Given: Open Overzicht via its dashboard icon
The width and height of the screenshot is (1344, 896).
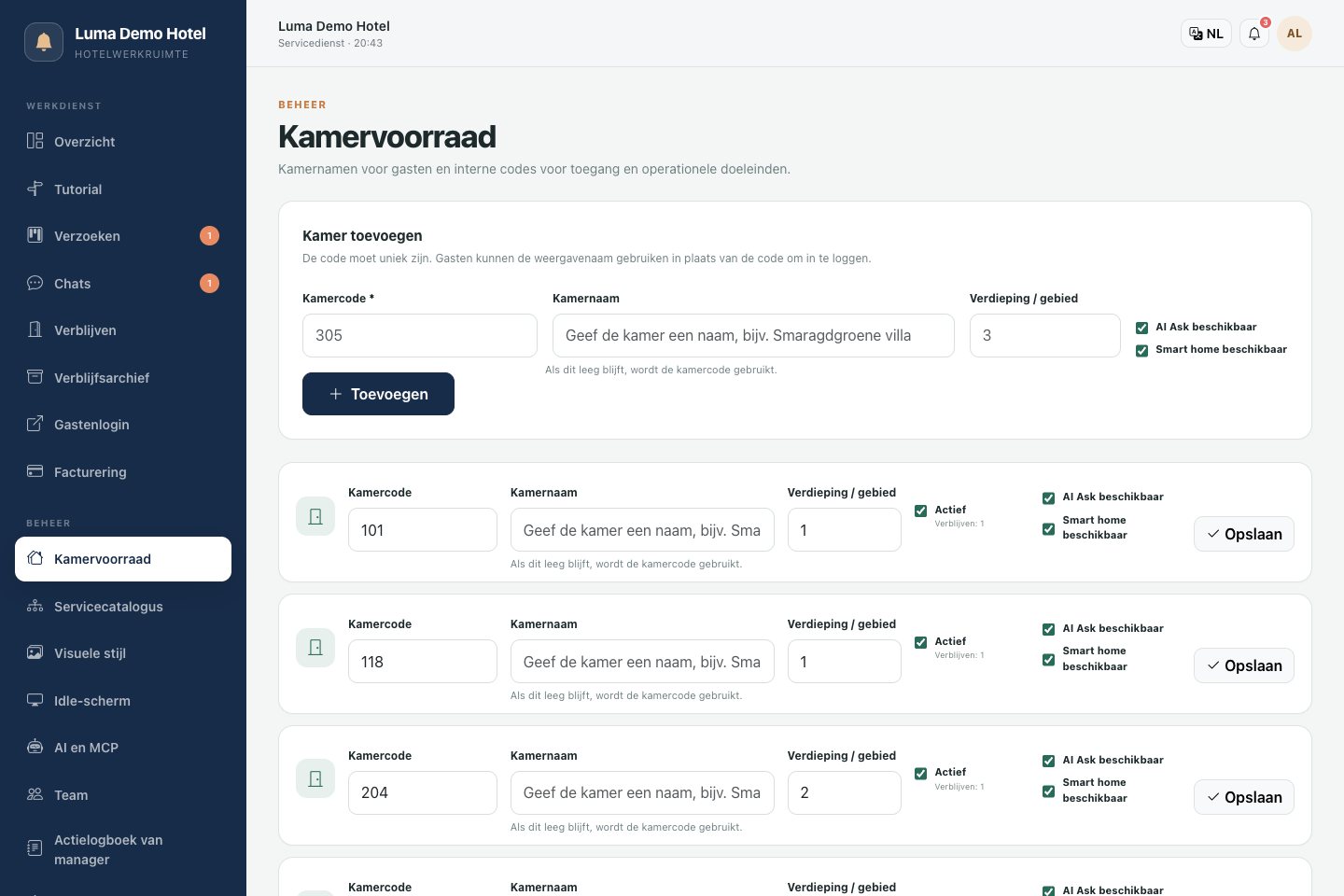Looking at the screenshot, I should click(x=35, y=141).
